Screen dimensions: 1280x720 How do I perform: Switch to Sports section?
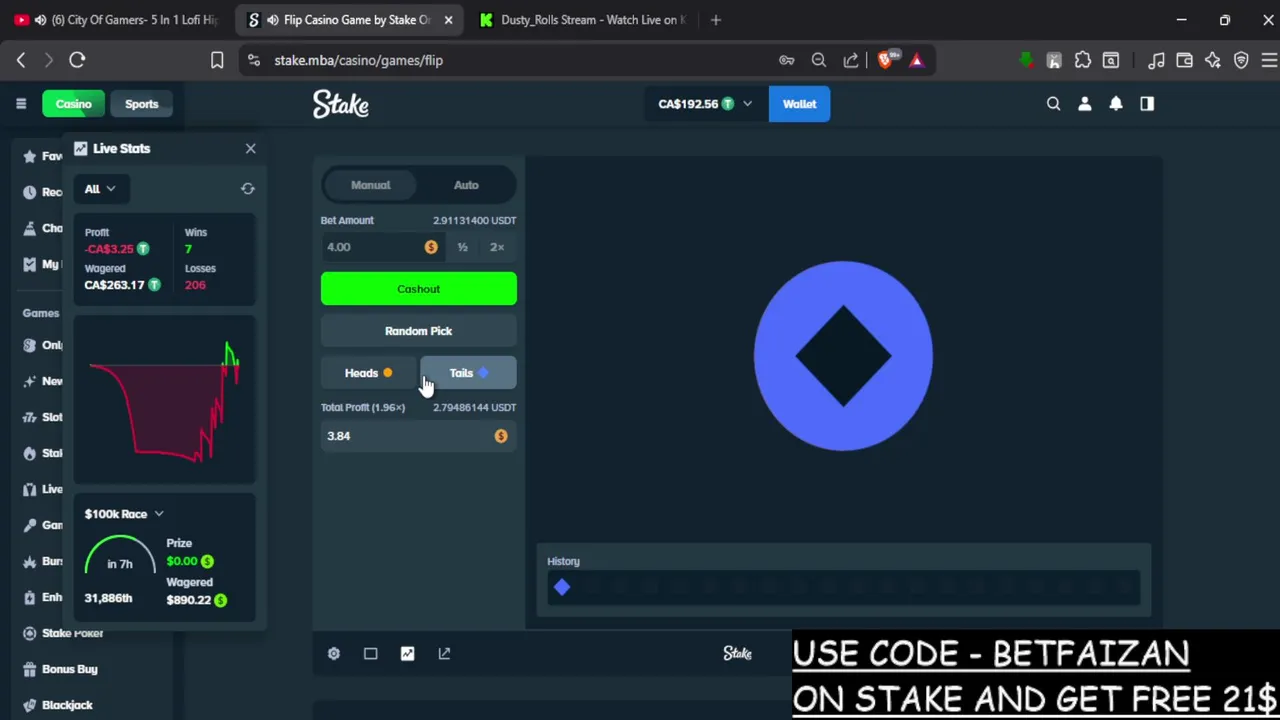click(141, 104)
